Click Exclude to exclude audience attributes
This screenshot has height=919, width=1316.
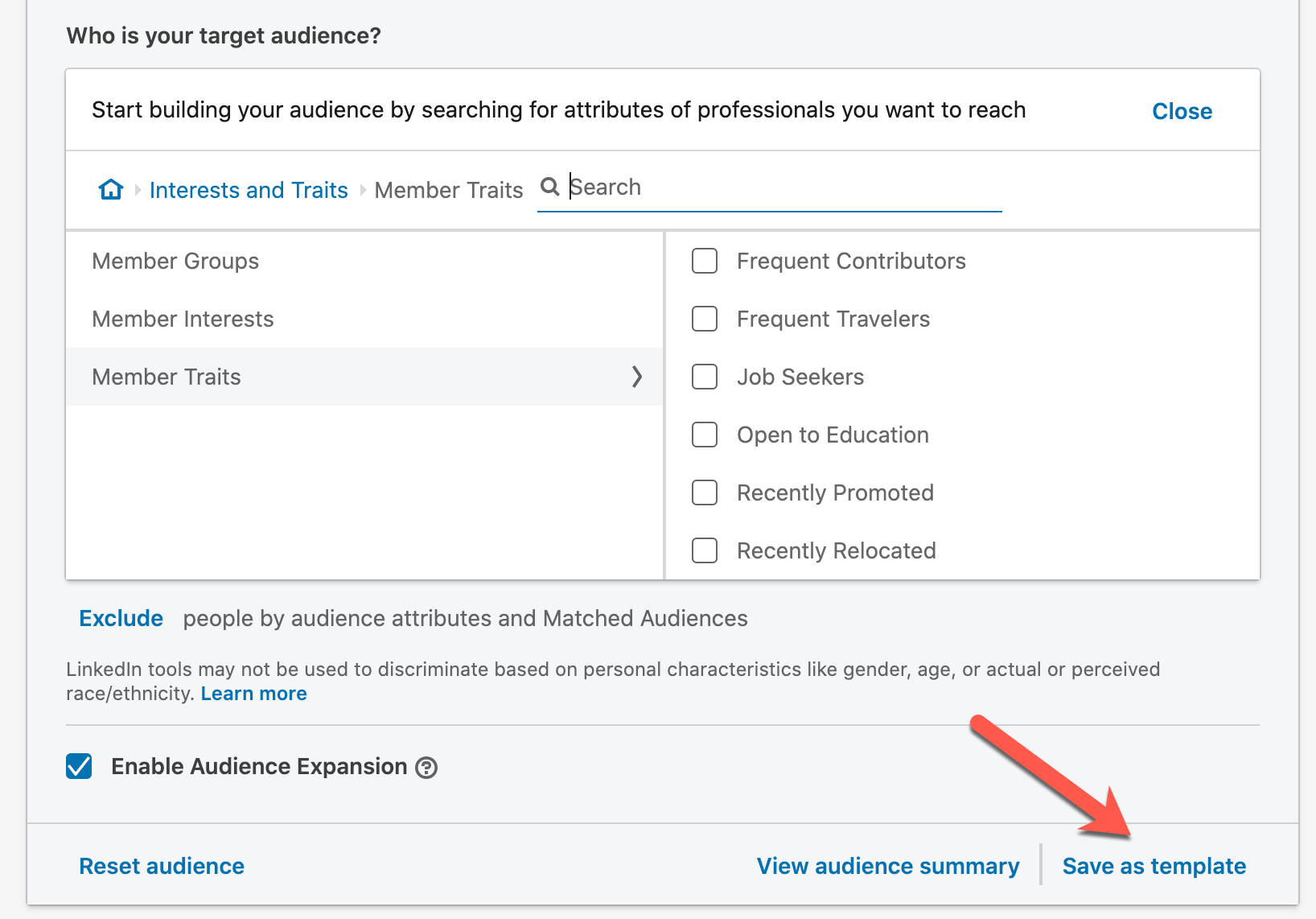pyautogui.click(x=121, y=618)
